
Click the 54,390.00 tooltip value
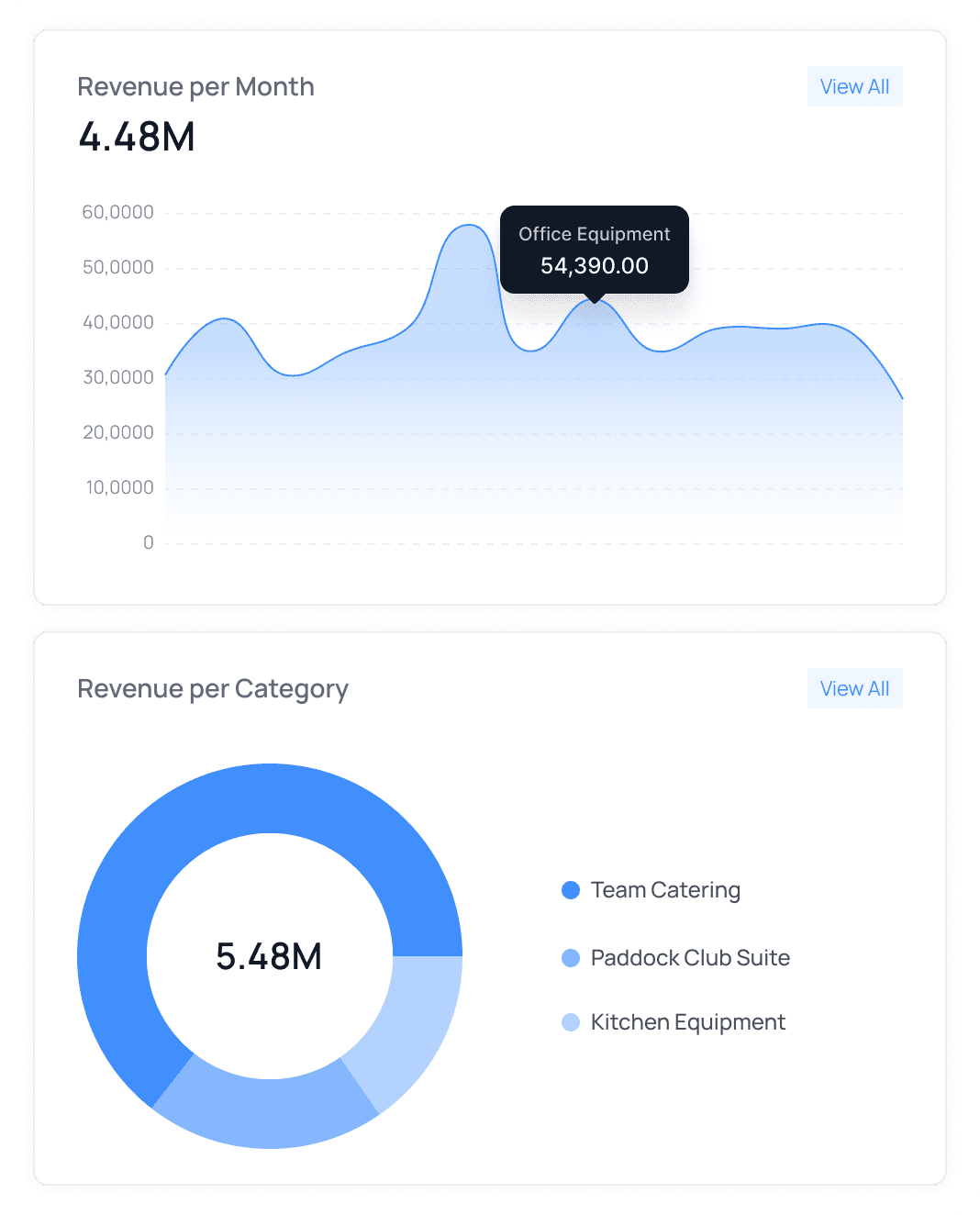(x=593, y=265)
